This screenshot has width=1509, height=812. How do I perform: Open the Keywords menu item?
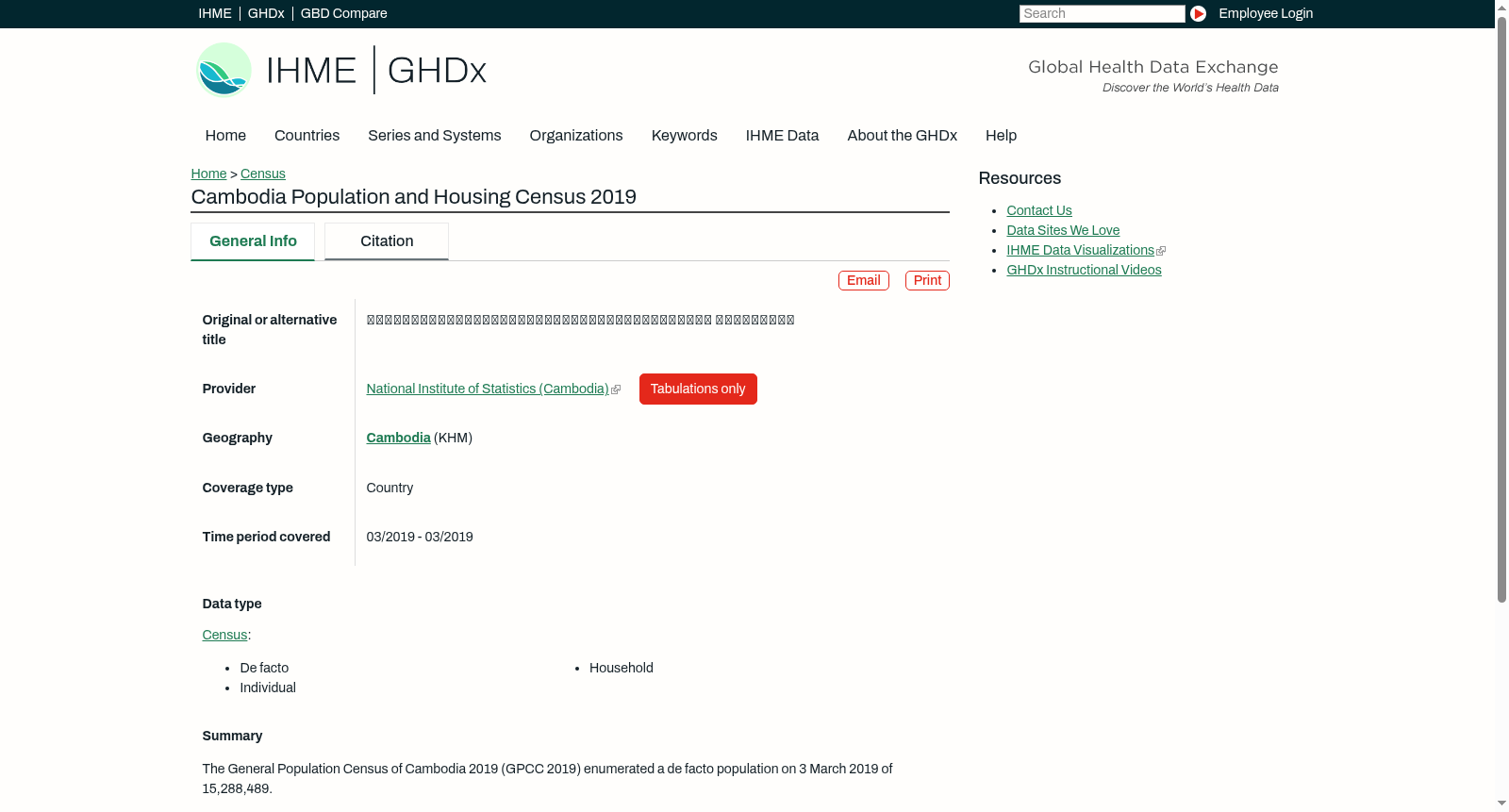685,136
